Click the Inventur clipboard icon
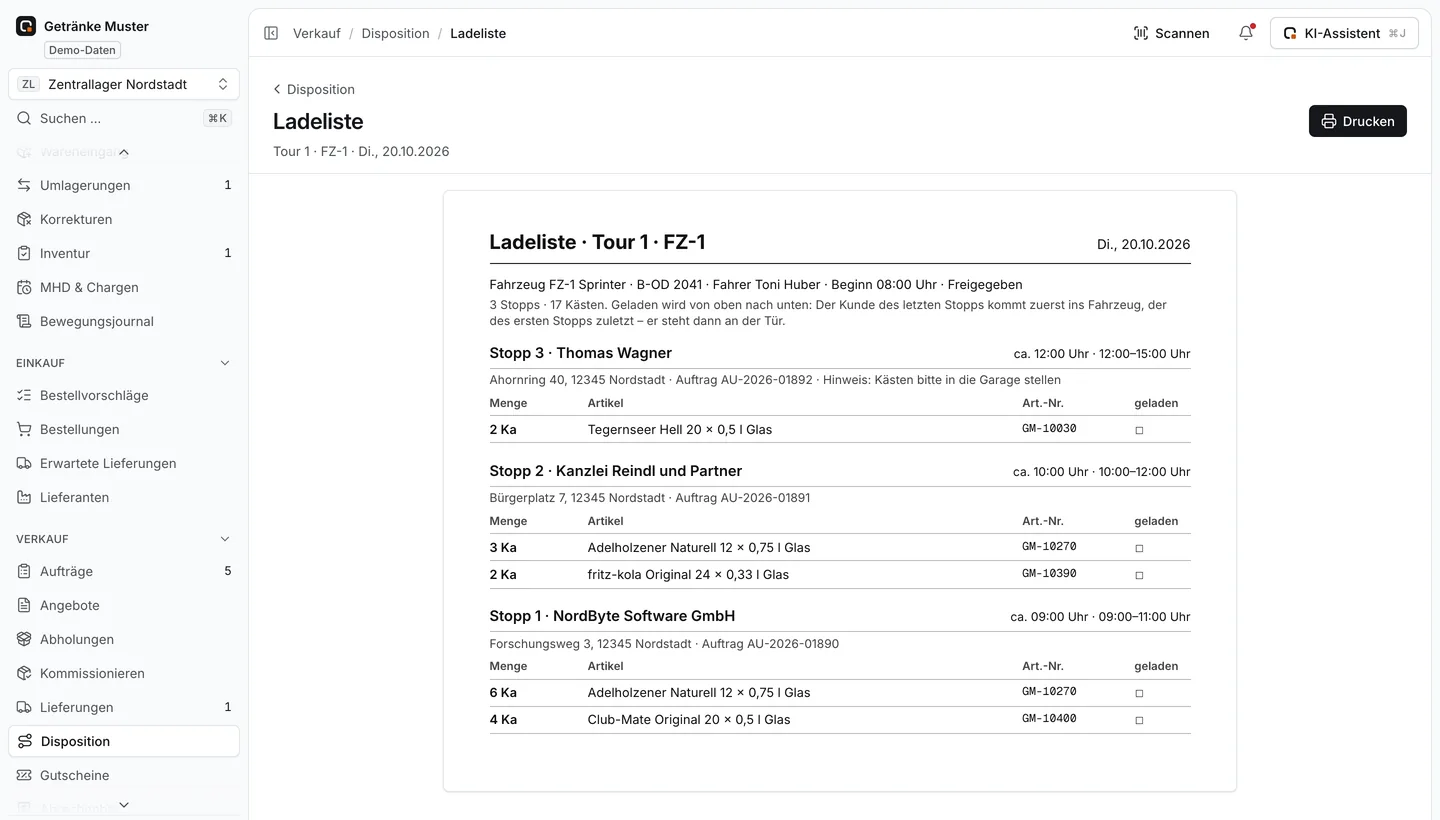This screenshot has height=820, width=1440. coord(24,253)
